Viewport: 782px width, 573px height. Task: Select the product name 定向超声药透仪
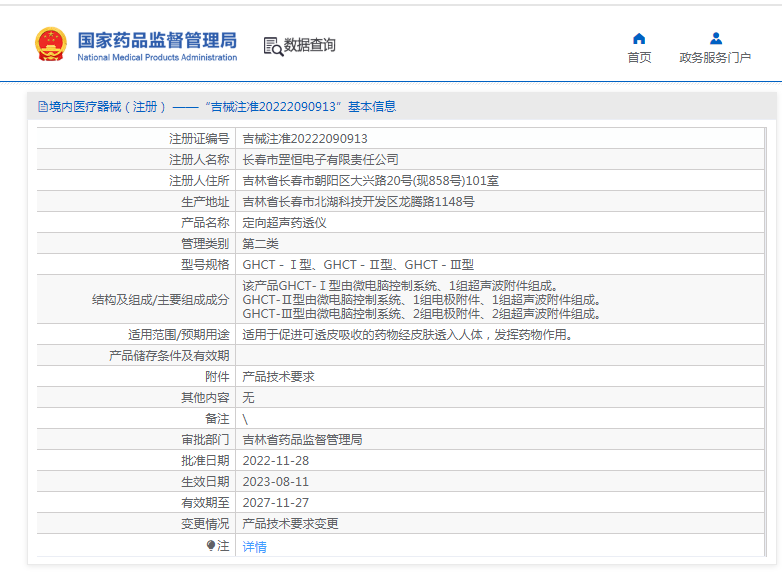[284, 223]
